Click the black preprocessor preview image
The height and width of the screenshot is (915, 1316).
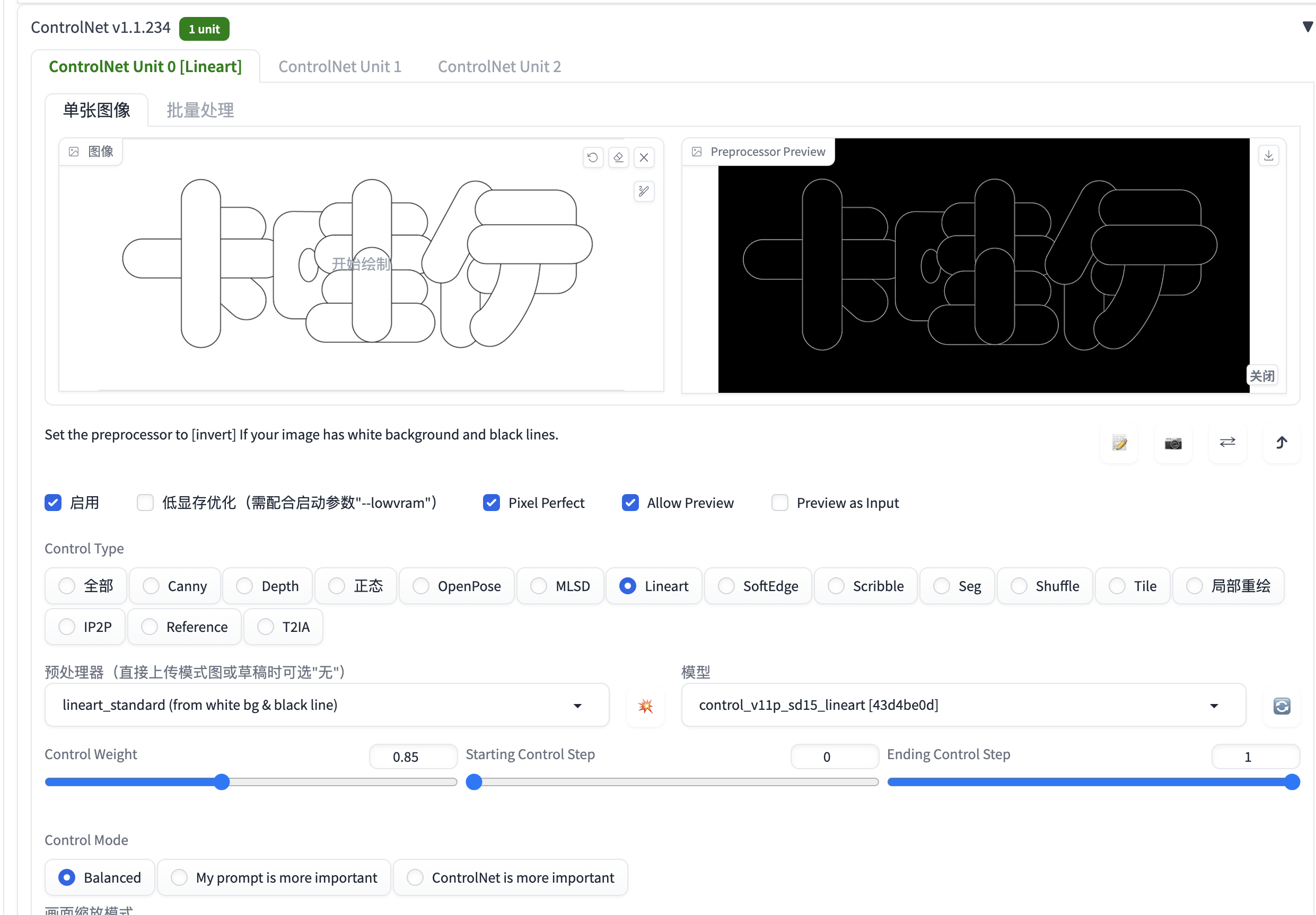[x=984, y=265]
